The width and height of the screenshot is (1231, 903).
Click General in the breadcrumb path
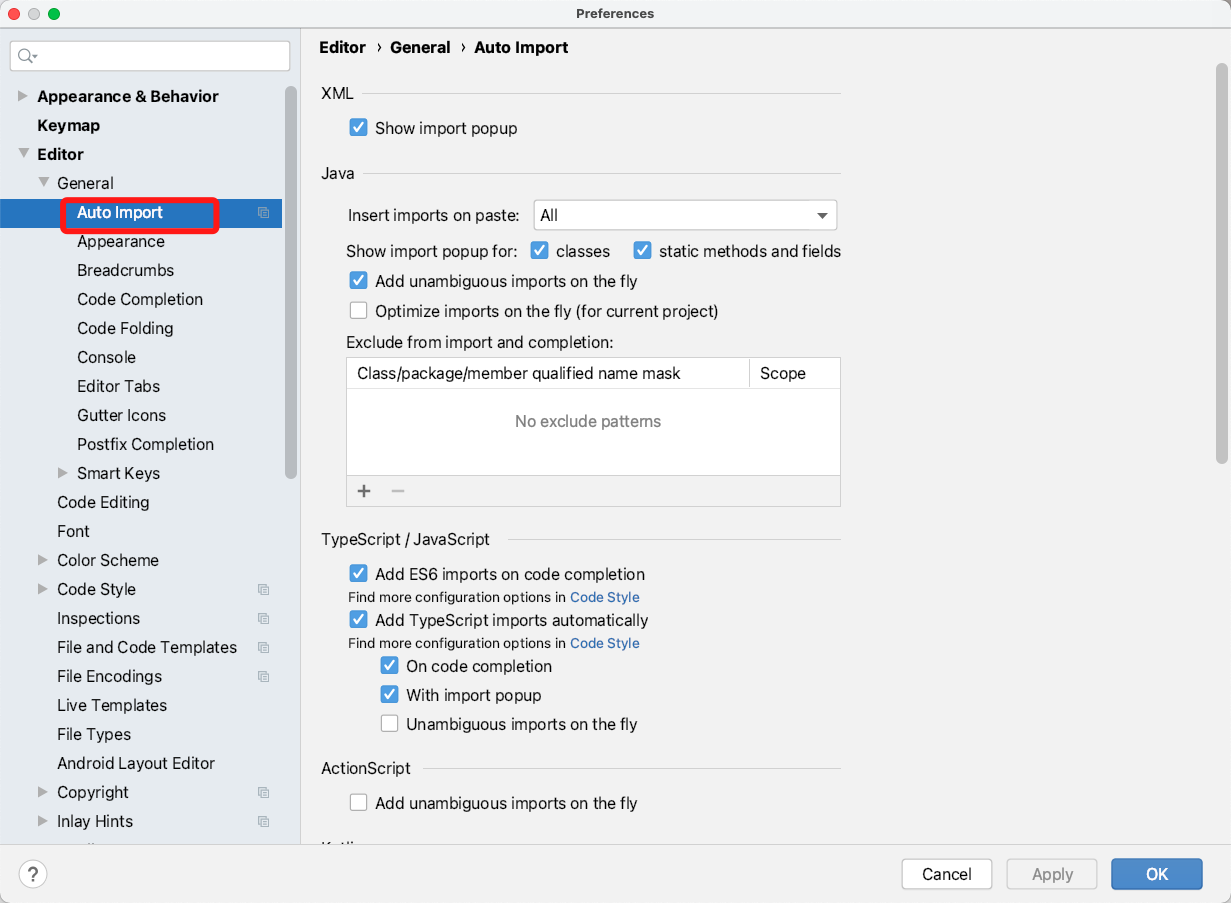[420, 47]
